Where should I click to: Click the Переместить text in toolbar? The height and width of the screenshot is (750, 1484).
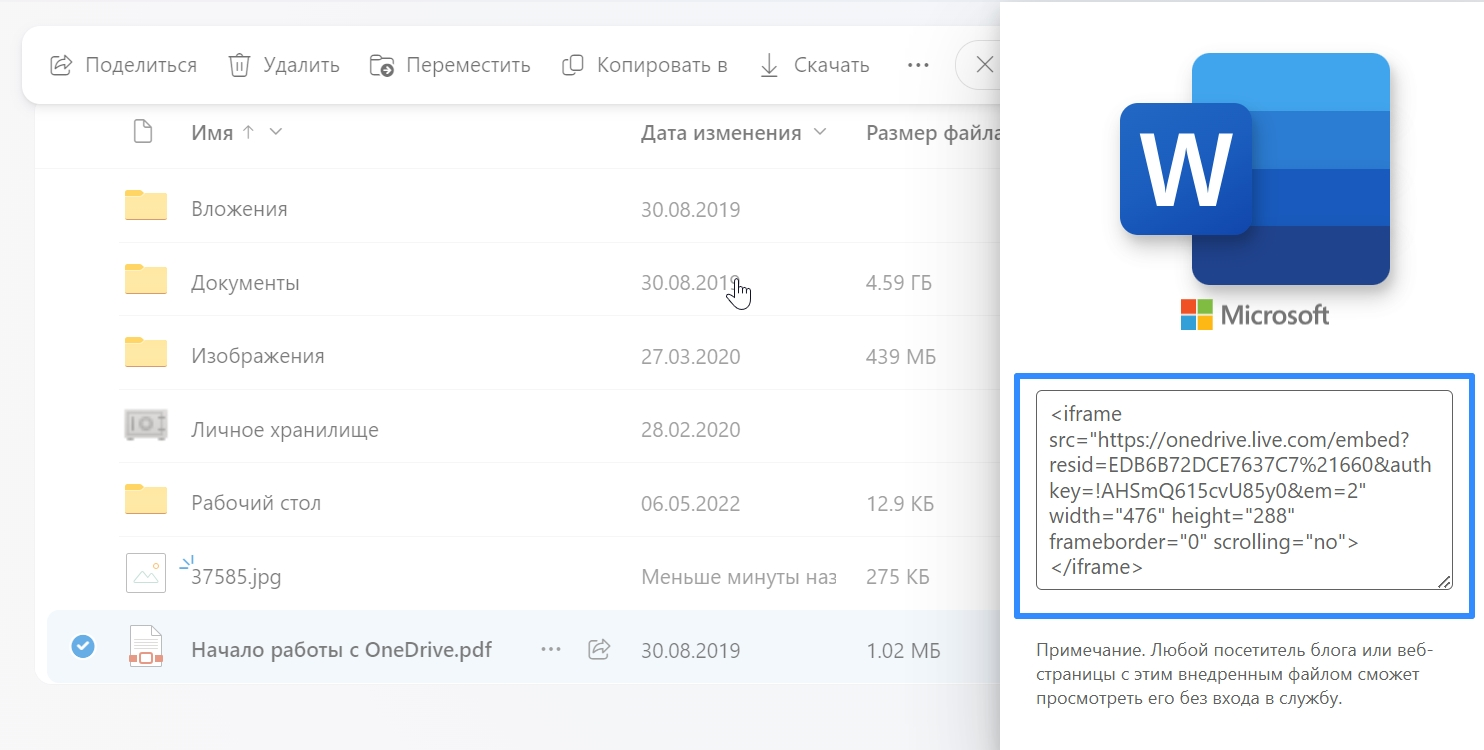468,65
